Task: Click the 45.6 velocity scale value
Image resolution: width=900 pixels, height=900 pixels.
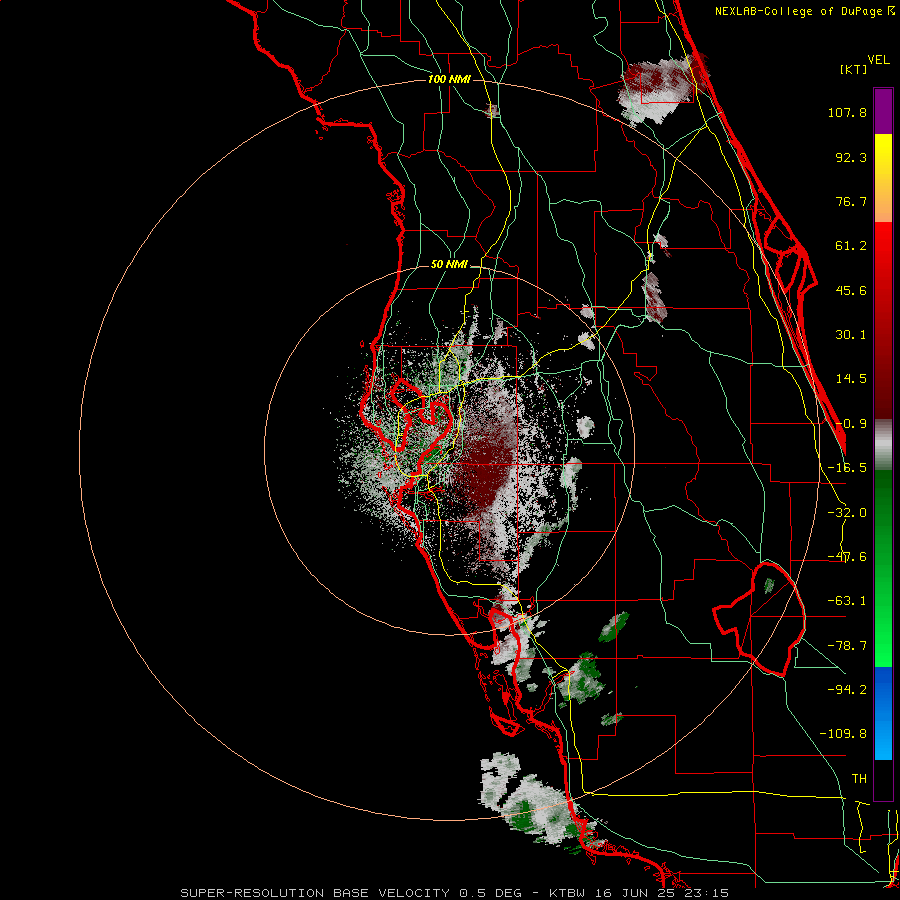Action: click(x=851, y=290)
